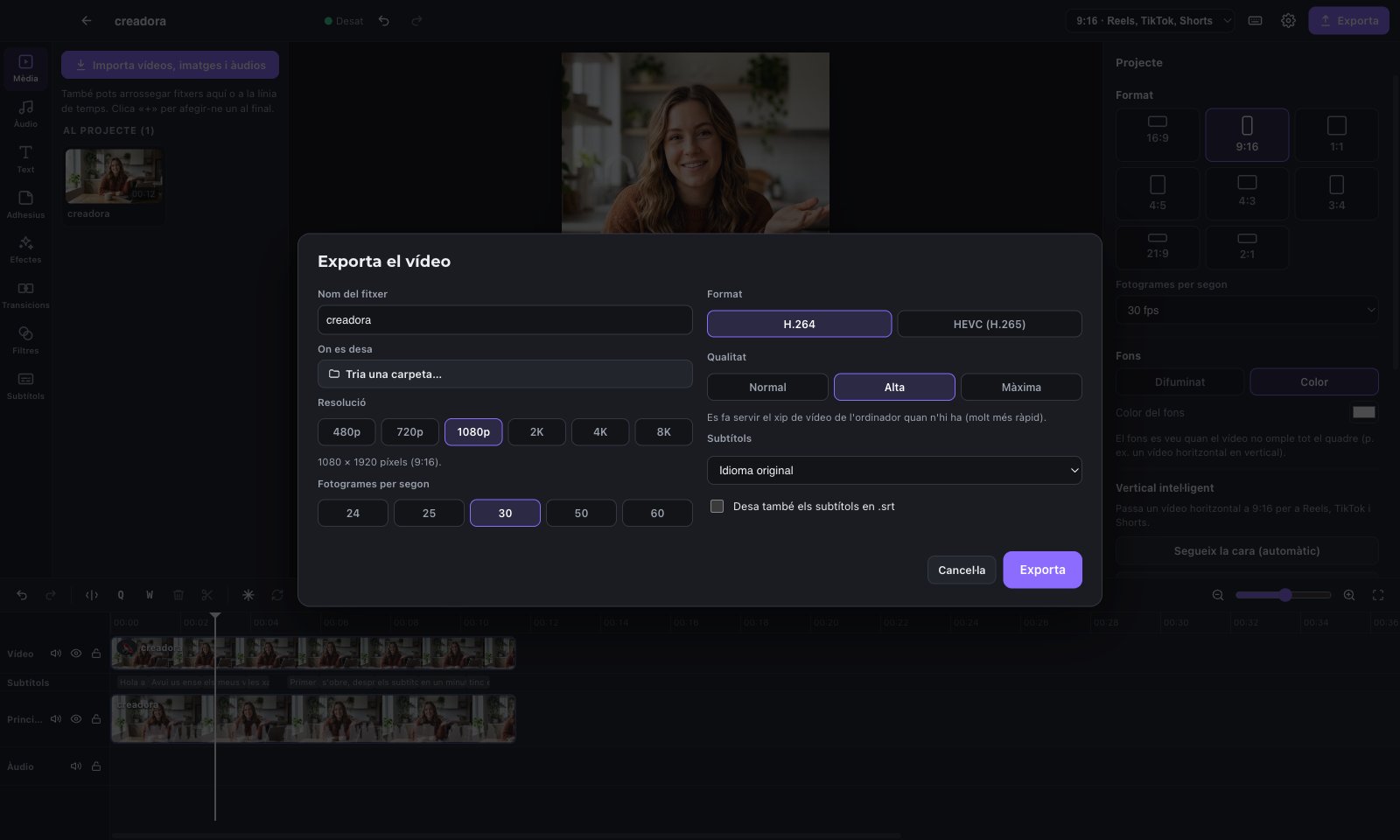
Task: Open keyboard shortcuts icon in top bar
Action: click(x=1255, y=20)
